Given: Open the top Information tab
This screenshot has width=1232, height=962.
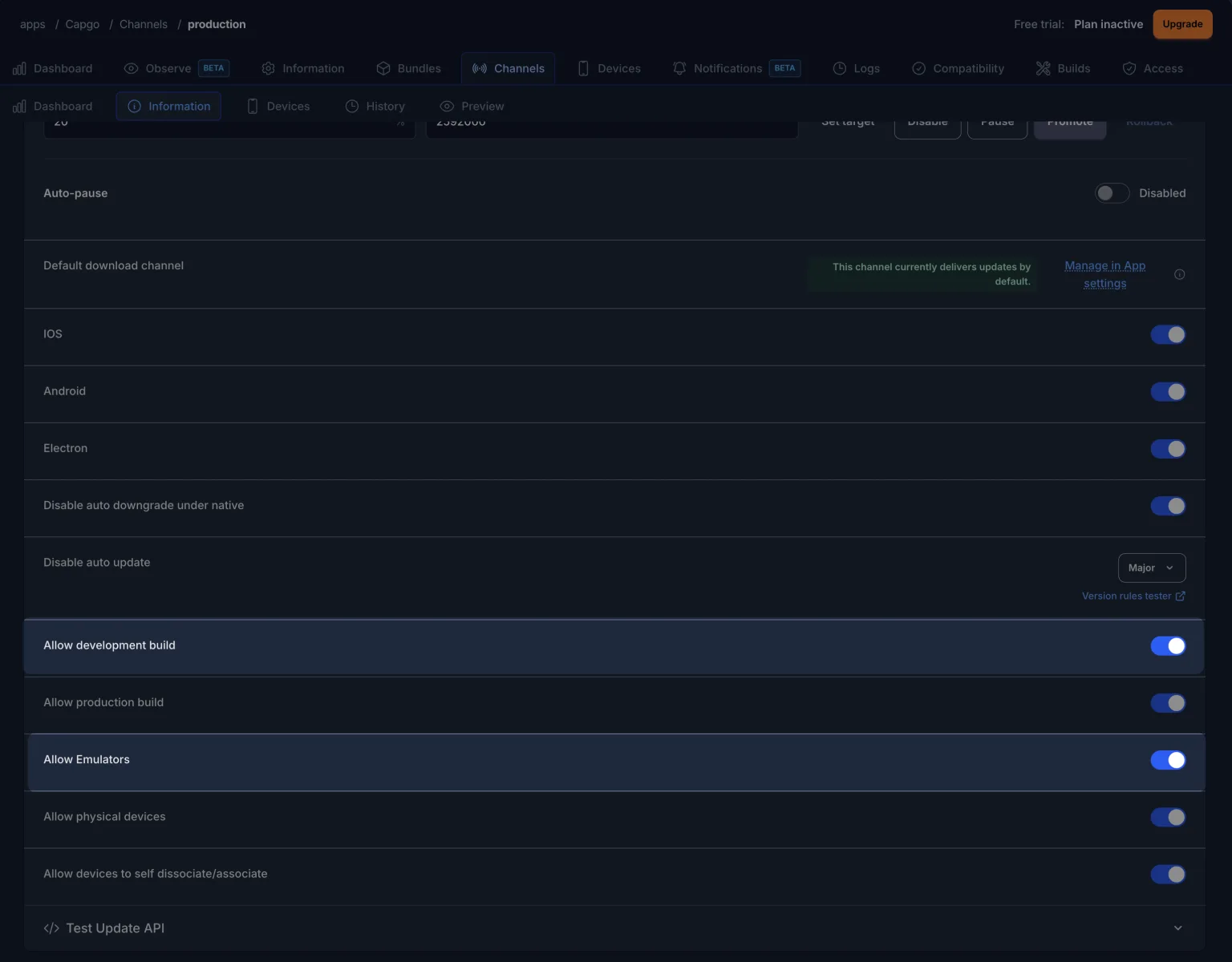Looking at the screenshot, I should tap(303, 68).
